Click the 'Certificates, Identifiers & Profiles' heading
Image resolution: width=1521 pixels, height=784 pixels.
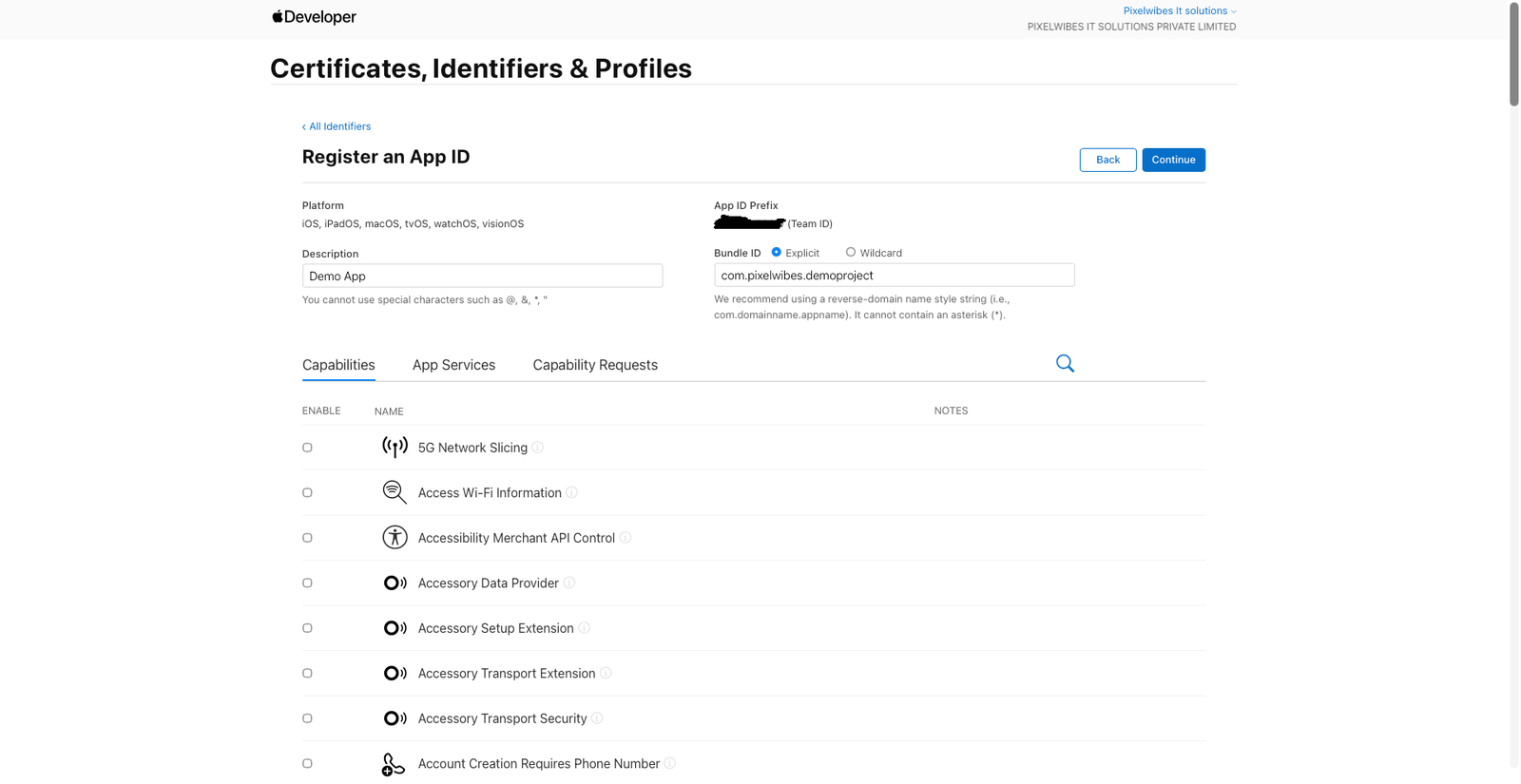coord(481,68)
